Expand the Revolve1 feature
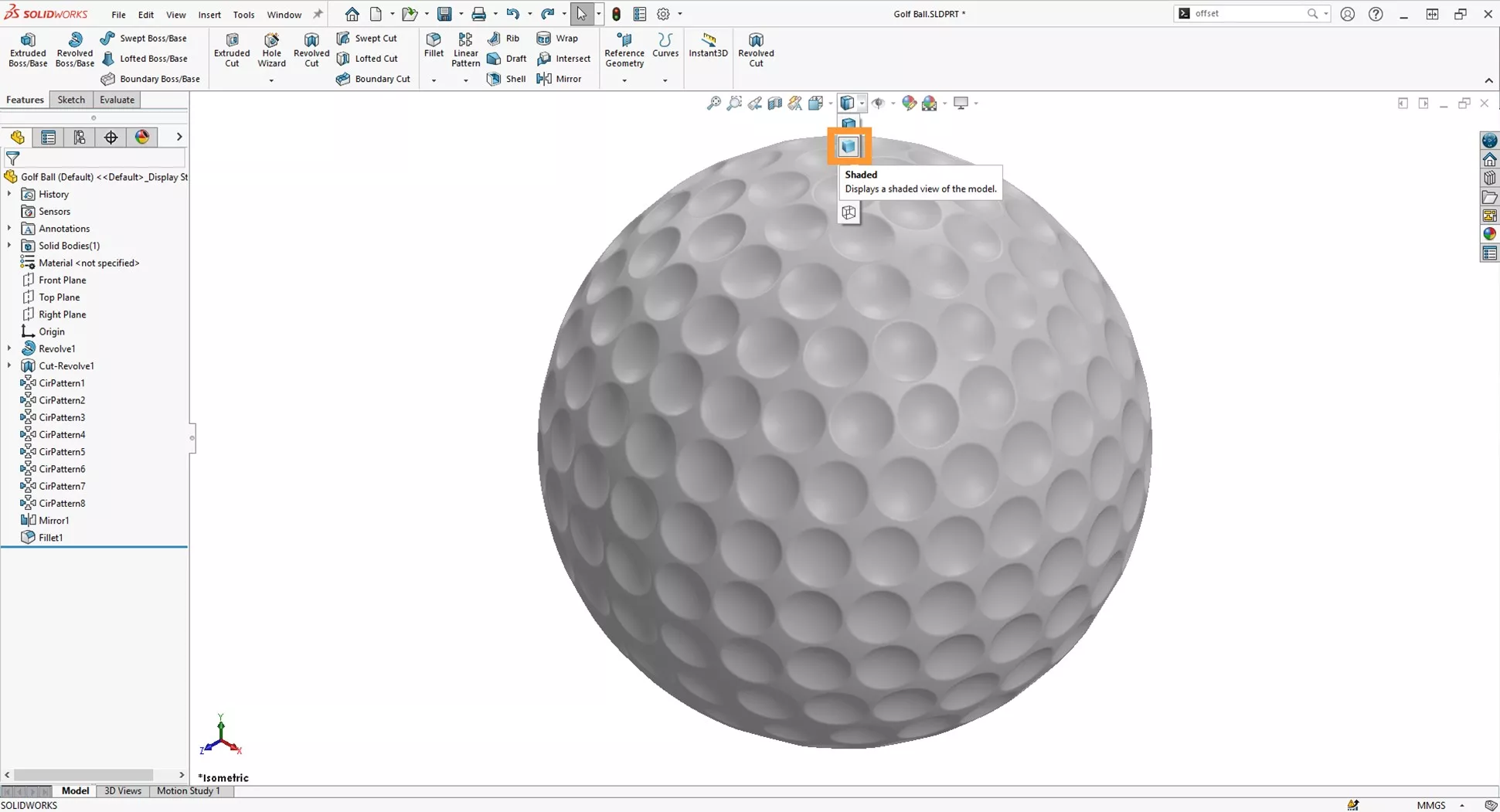 9,348
